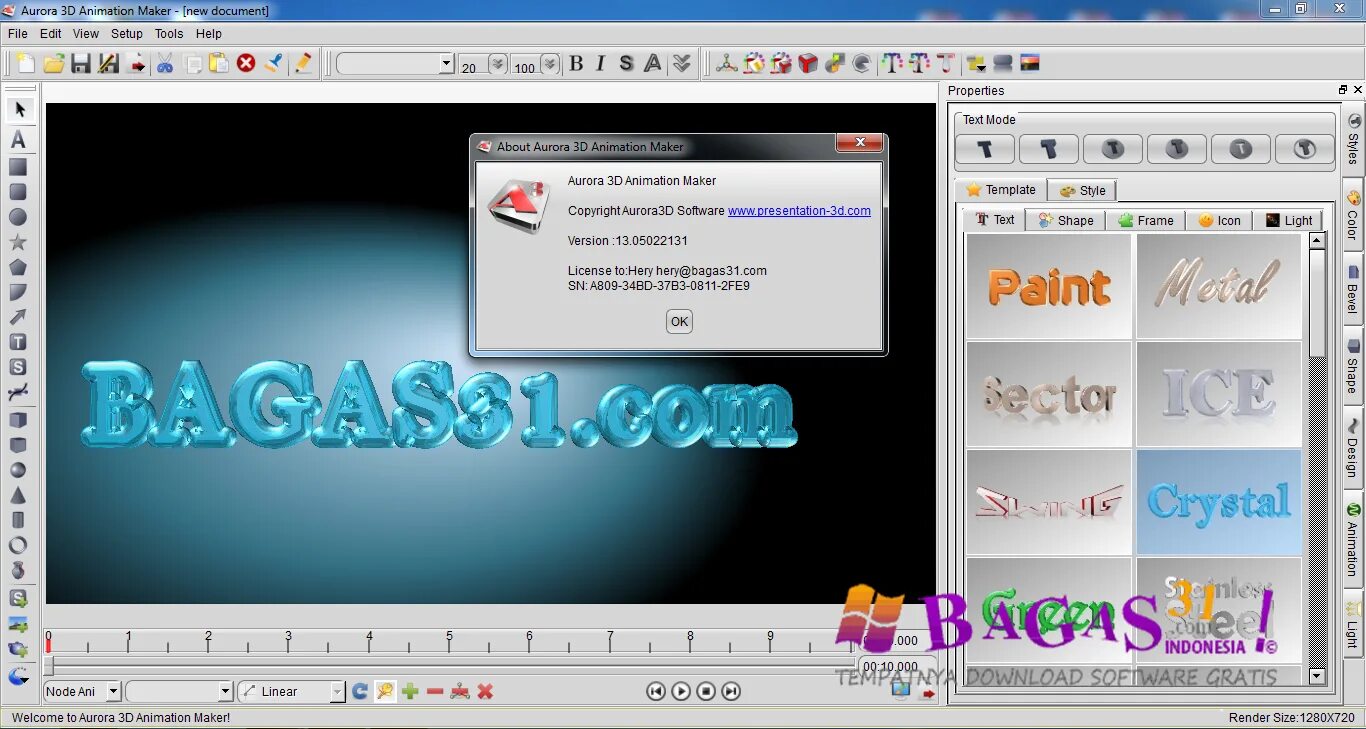Select the second Text Mode button
1366x729 pixels.
[x=1049, y=149]
